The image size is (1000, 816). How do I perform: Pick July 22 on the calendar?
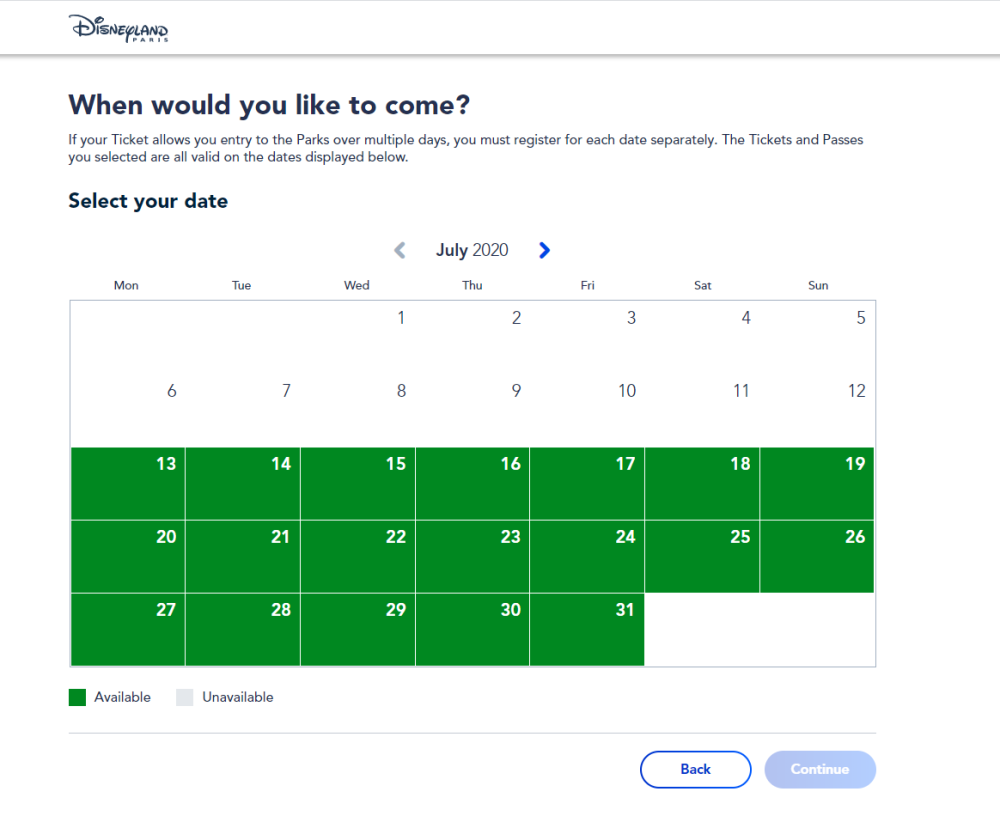(358, 556)
